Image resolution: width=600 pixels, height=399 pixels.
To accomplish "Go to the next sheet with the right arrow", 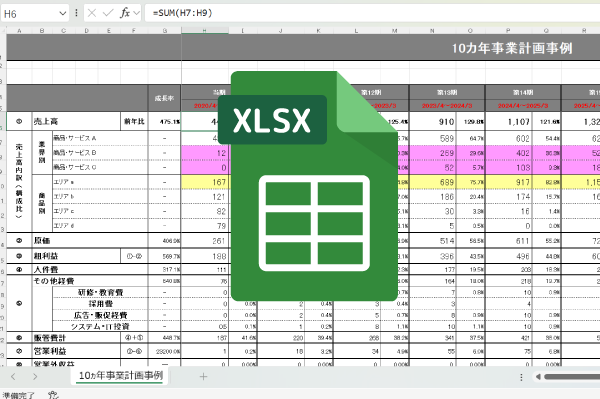I will [35, 376].
